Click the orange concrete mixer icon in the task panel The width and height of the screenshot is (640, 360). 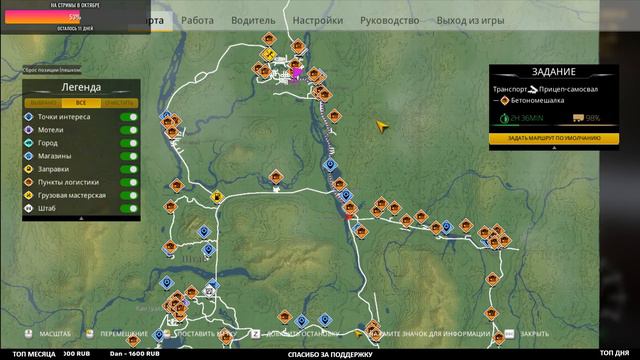click(505, 100)
